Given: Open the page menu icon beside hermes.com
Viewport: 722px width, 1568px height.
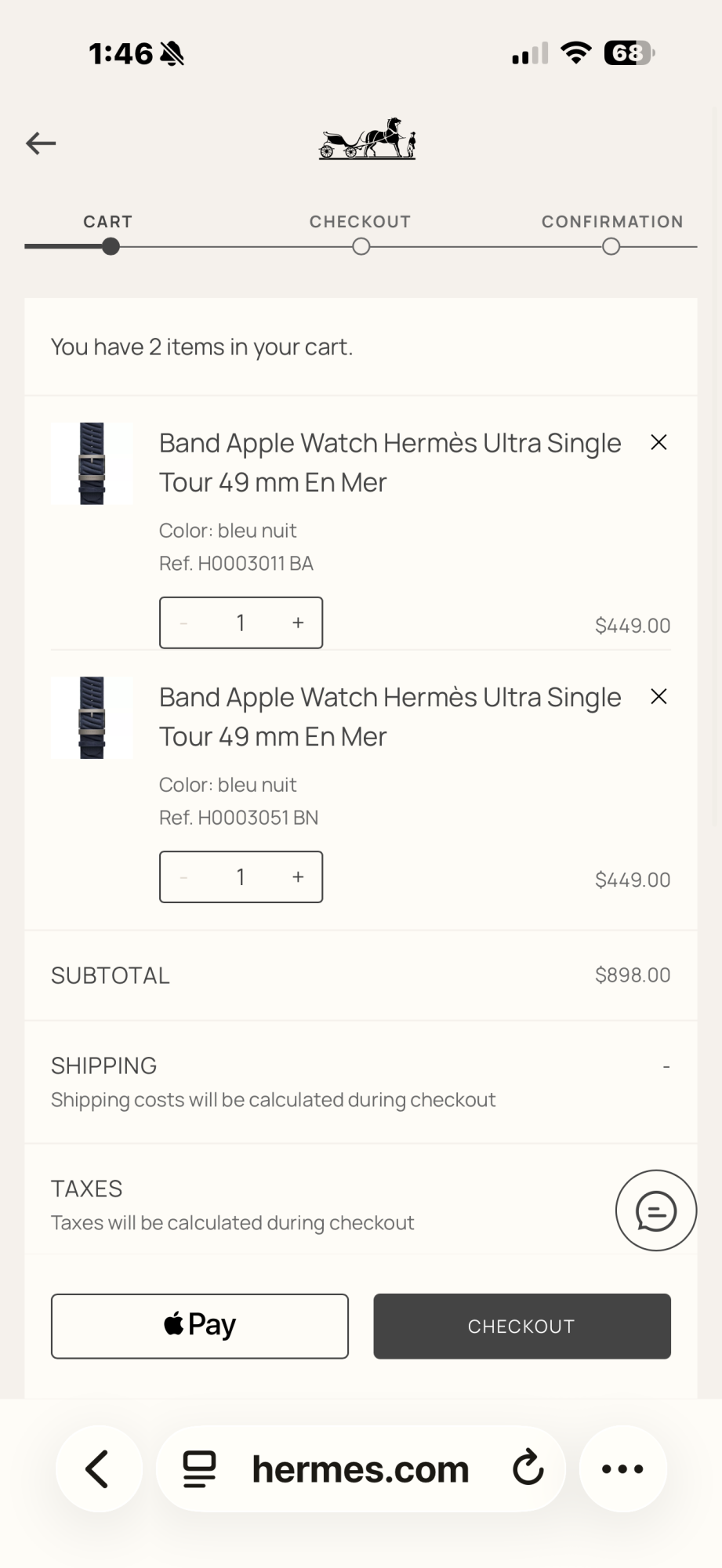Looking at the screenshot, I should pyautogui.click(x=199, y=1468).
